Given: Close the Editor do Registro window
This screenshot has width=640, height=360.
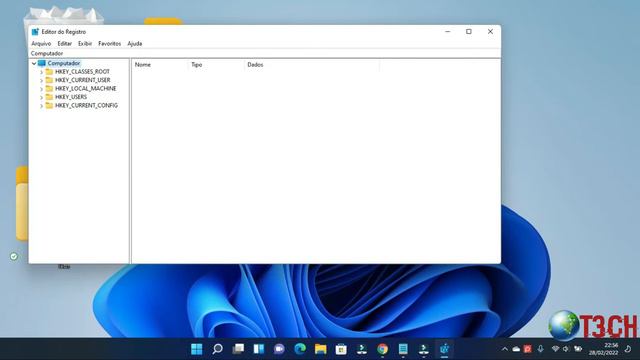Looking at the screenshot, I should coord(490,32).
